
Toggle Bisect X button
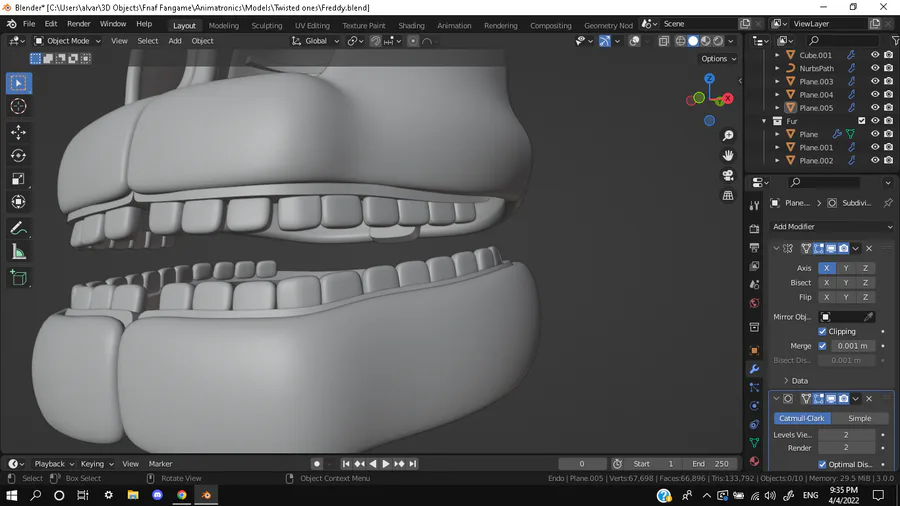(x=827, y=282)
